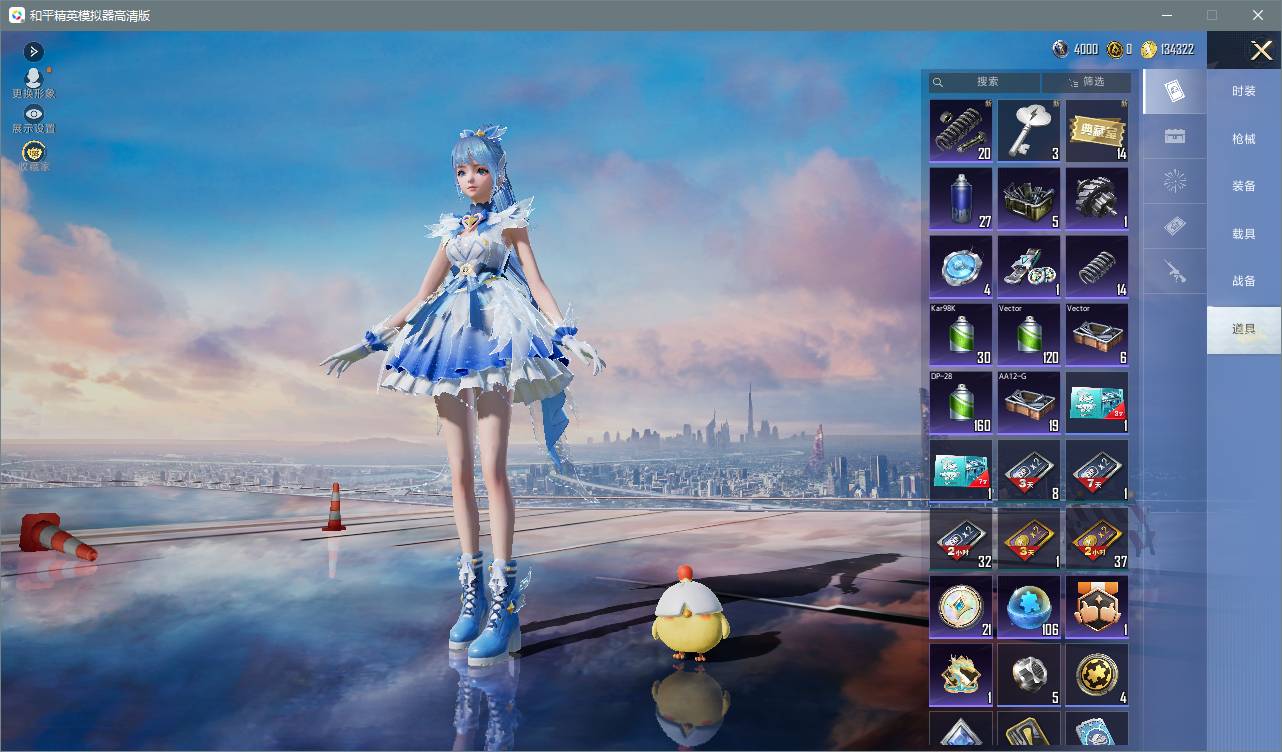Open the fireworks sub-category icon

[1175, 182]
